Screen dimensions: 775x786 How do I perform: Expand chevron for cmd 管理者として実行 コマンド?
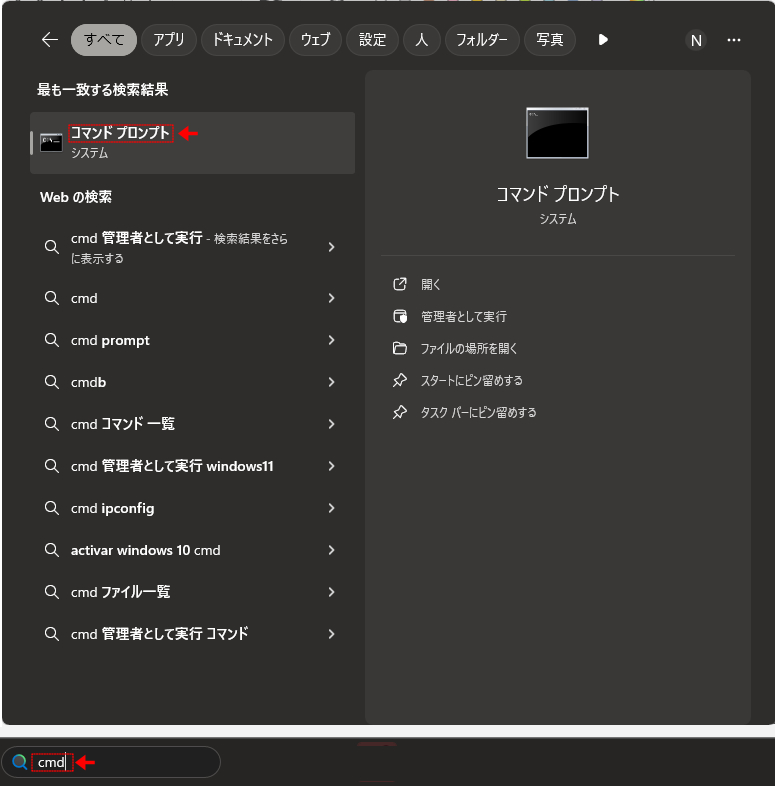(331, 634)
